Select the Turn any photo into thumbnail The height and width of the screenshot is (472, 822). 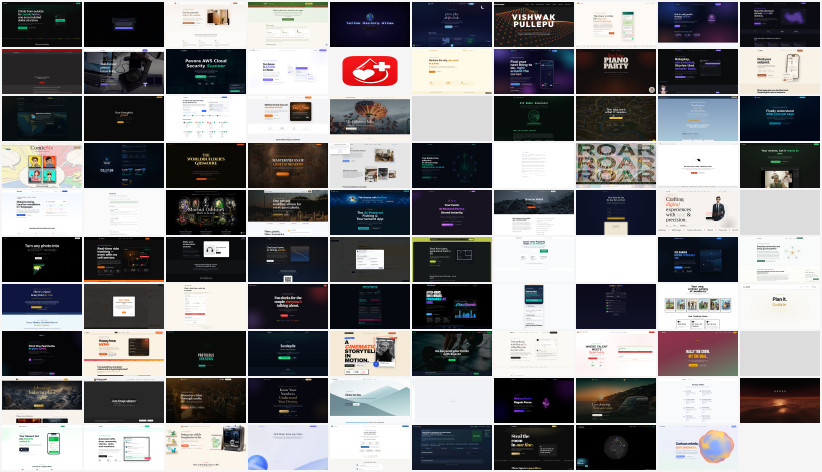tap(42, 260)
